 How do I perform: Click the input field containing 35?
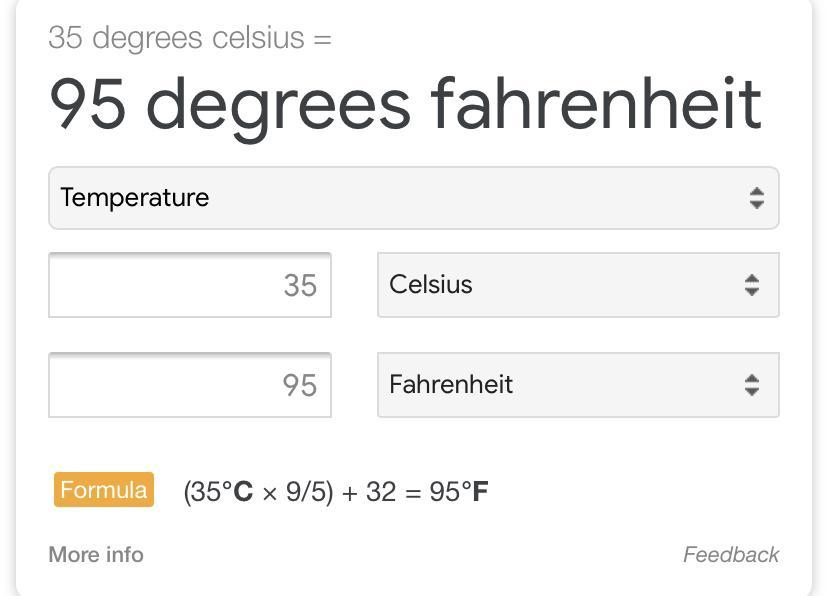tap(189, 286)
